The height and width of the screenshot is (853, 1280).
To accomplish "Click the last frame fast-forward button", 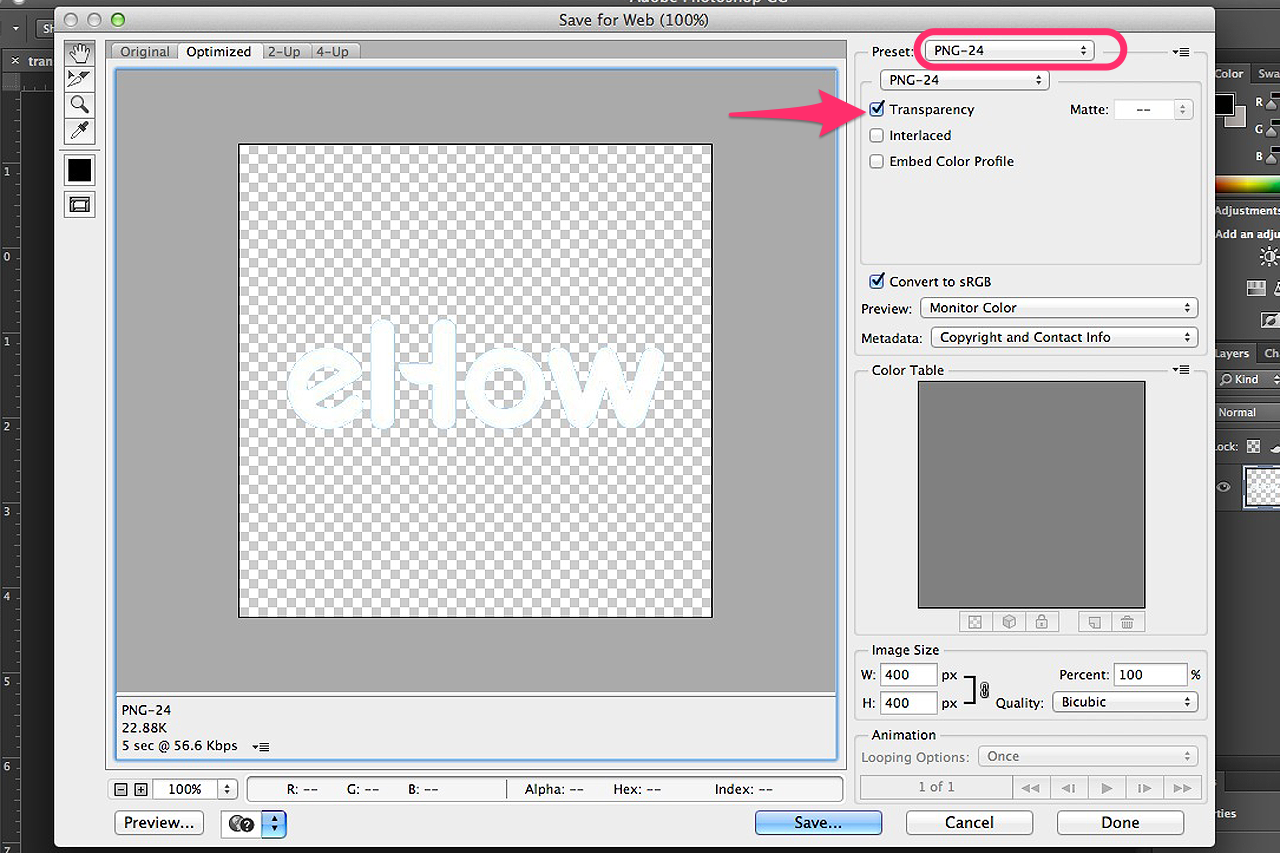I will click(1181, 788).
